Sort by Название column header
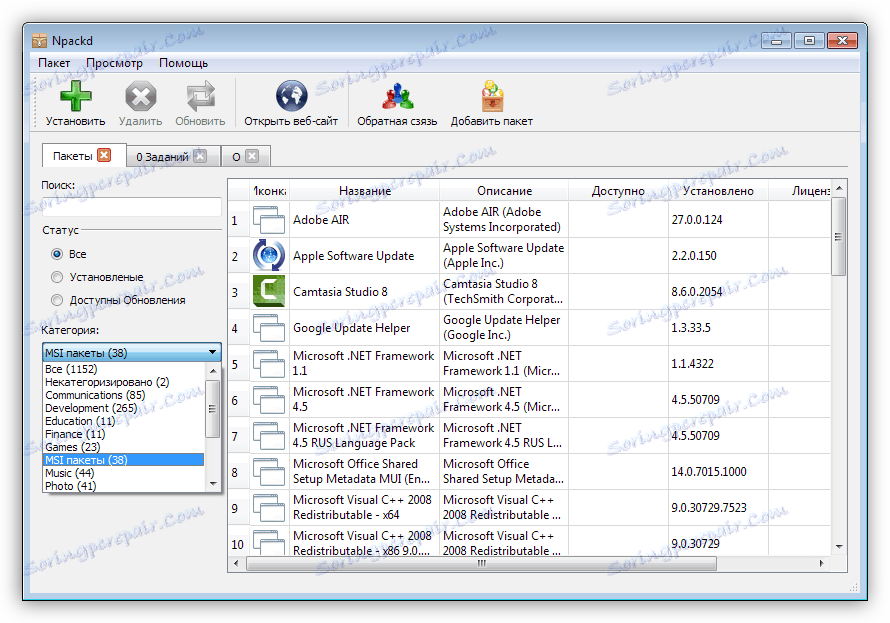This screenshot has height=623, width=890. coord(364,191)
